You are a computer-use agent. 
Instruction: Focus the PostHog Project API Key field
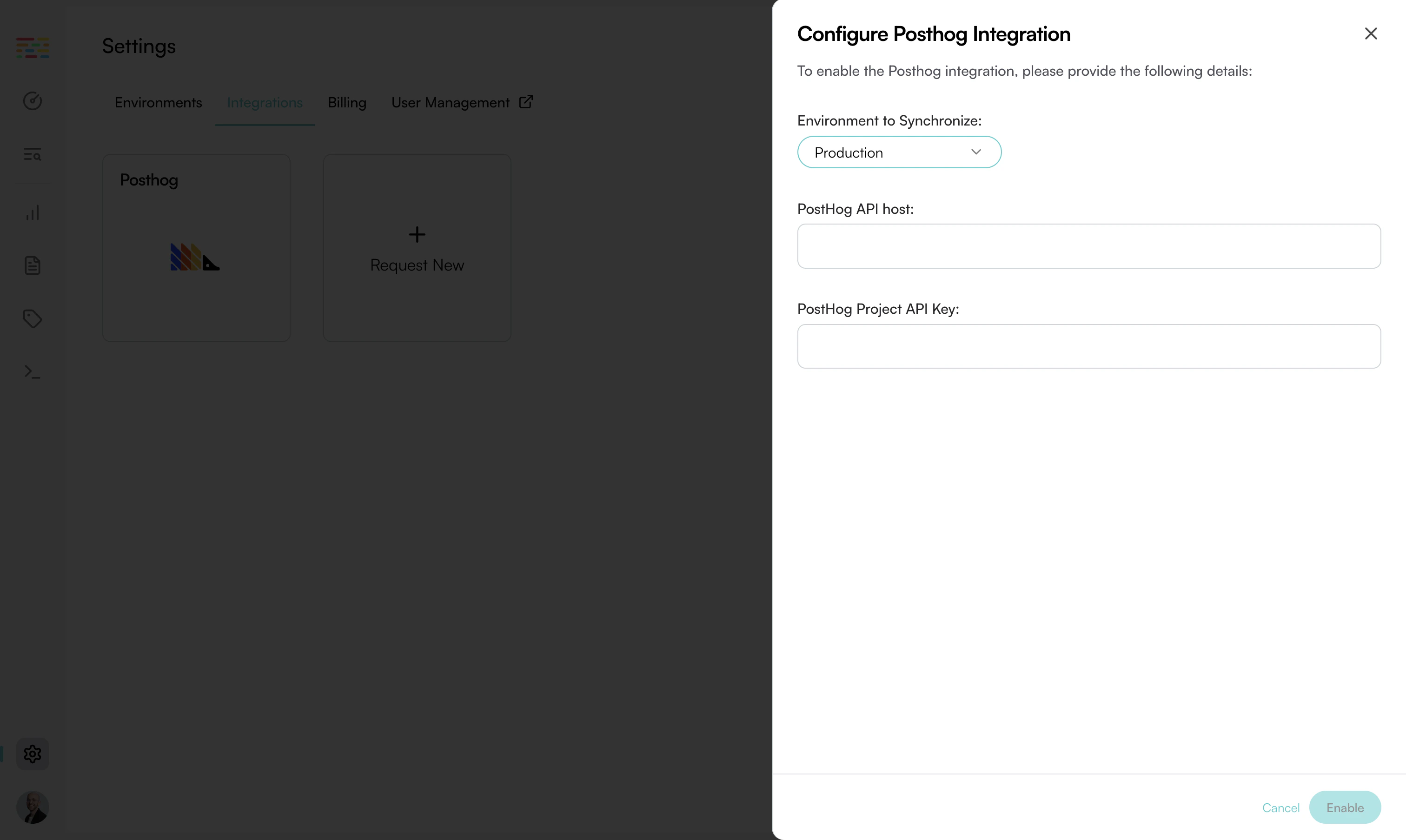pos(1088,346)
